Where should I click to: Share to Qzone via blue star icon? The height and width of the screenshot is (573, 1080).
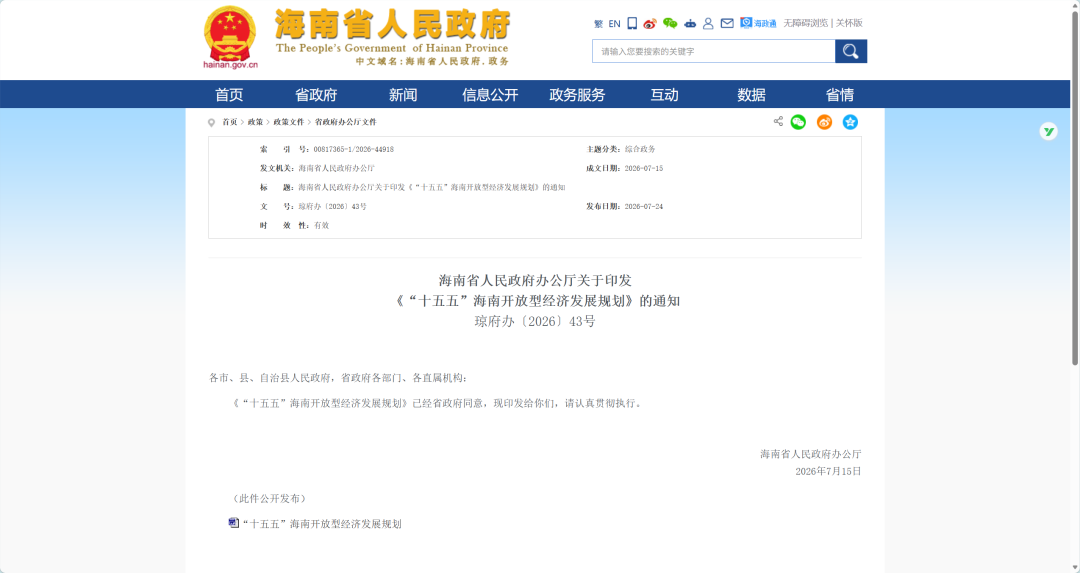(851, 122)
